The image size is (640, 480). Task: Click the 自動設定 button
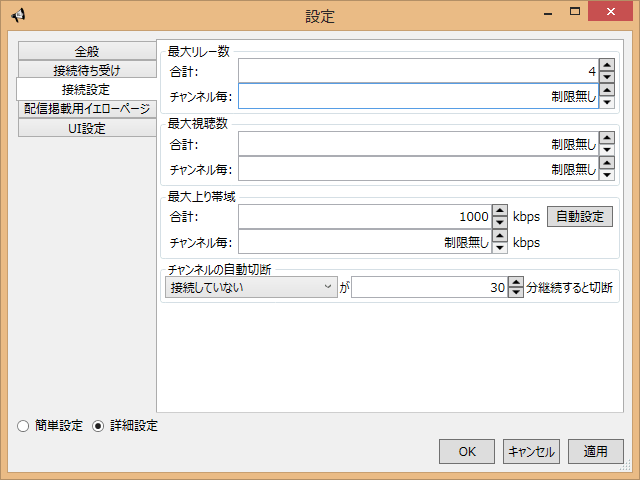pyautogui.click(x=580, y=216)
